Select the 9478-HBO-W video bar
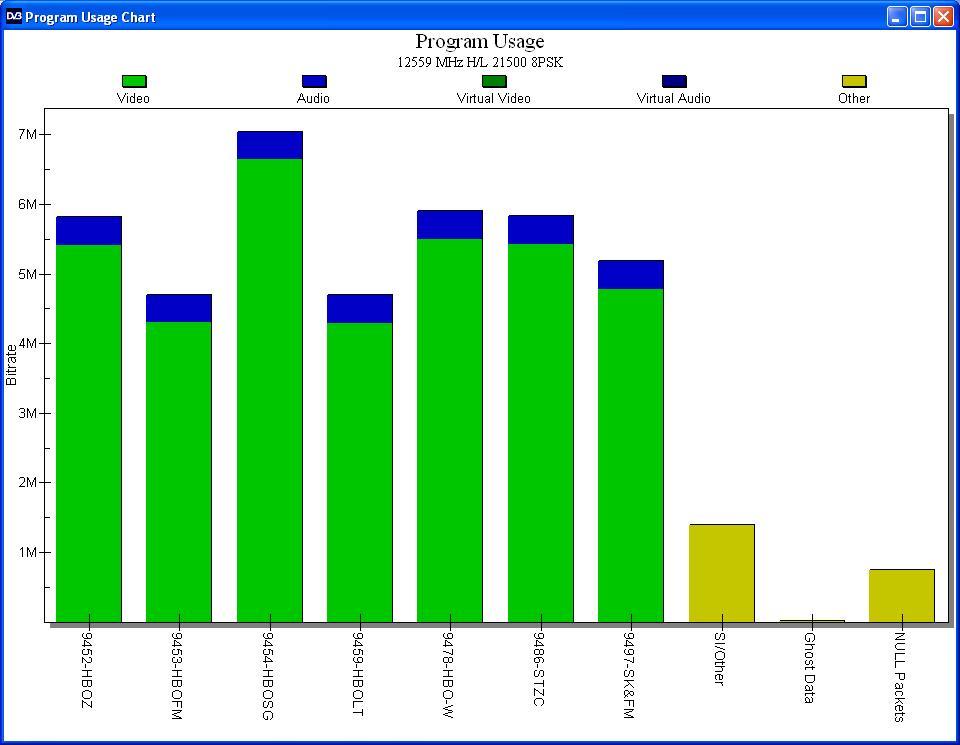960x745 pixels. pyautogui.click(x=450, y=430)
